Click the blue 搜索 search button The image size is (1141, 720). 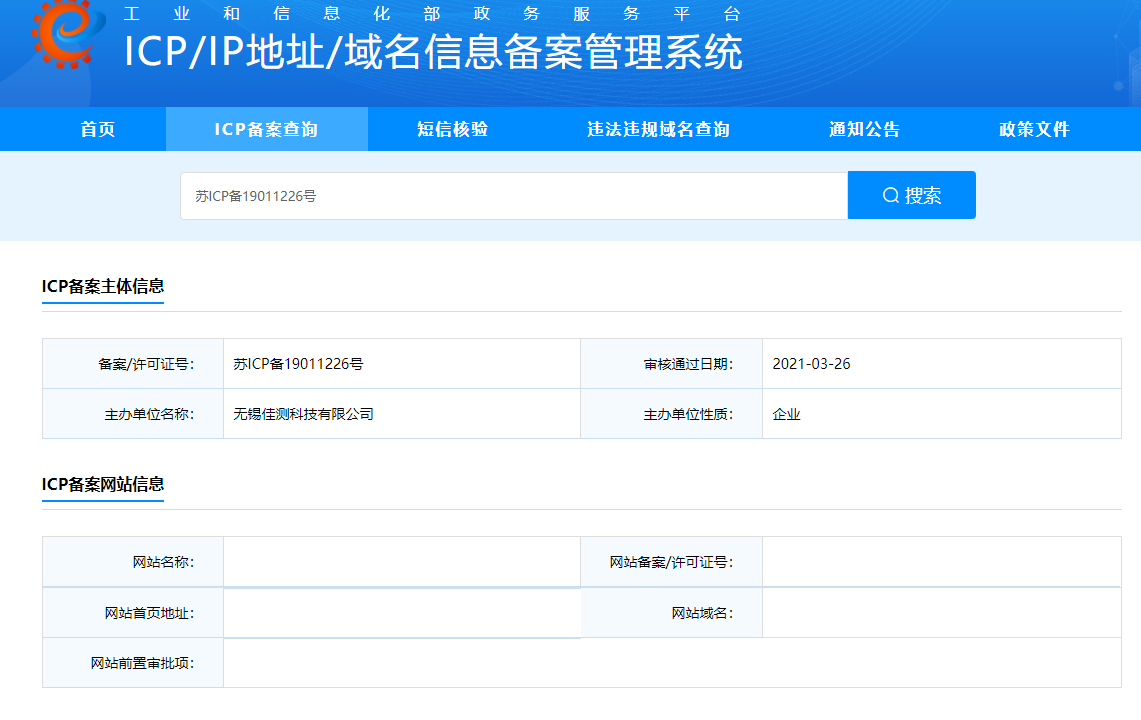(x=911, y=194)
